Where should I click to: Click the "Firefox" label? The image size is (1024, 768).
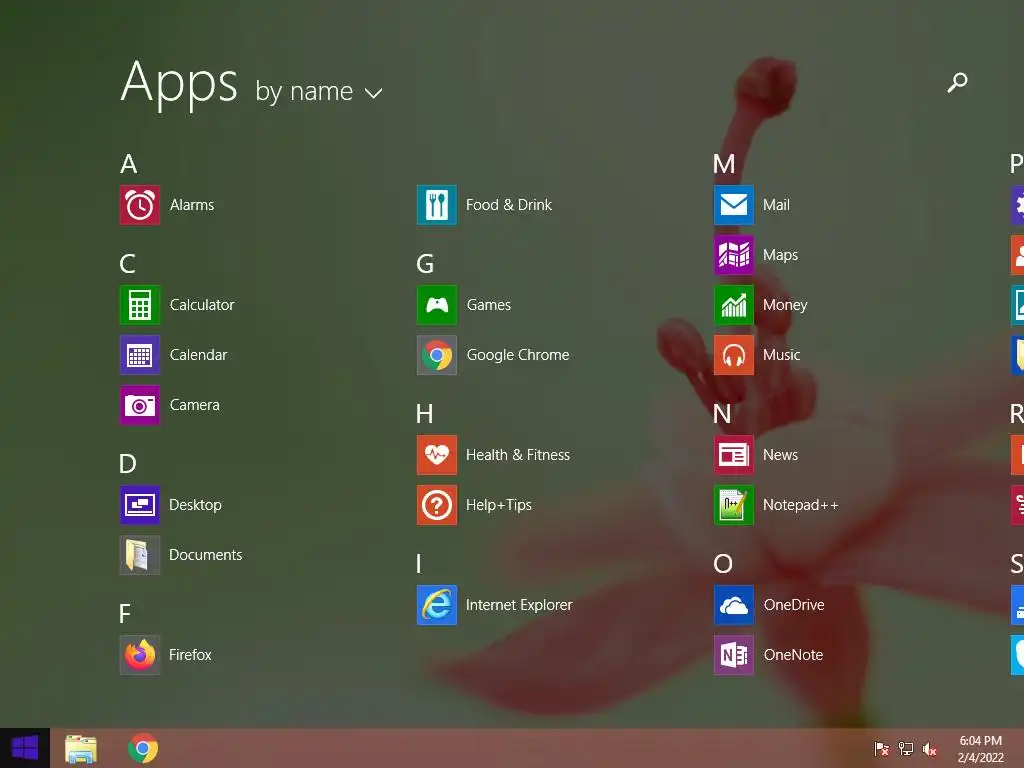click(x=190, y=655)
